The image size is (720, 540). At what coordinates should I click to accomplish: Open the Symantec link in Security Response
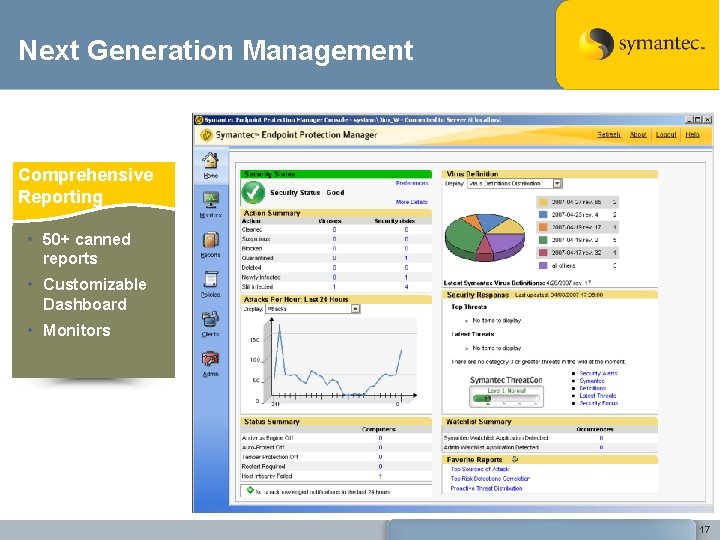coord(592,381)
